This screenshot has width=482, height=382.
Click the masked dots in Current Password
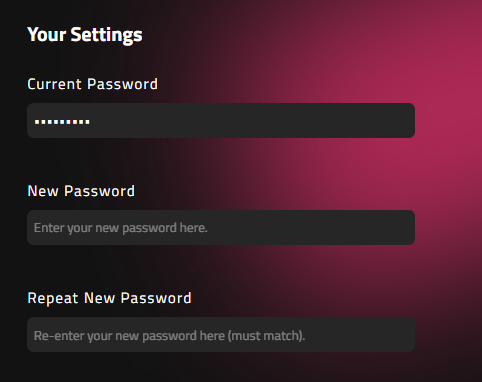(x=62, y=122)
